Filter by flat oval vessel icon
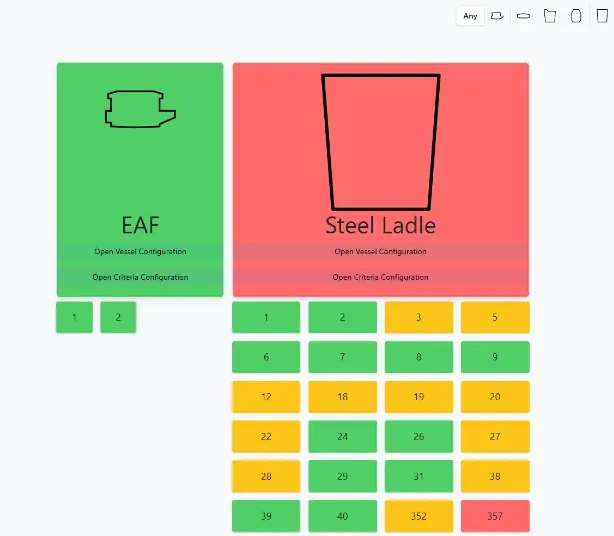614x536 pixels. click(523, 16)
